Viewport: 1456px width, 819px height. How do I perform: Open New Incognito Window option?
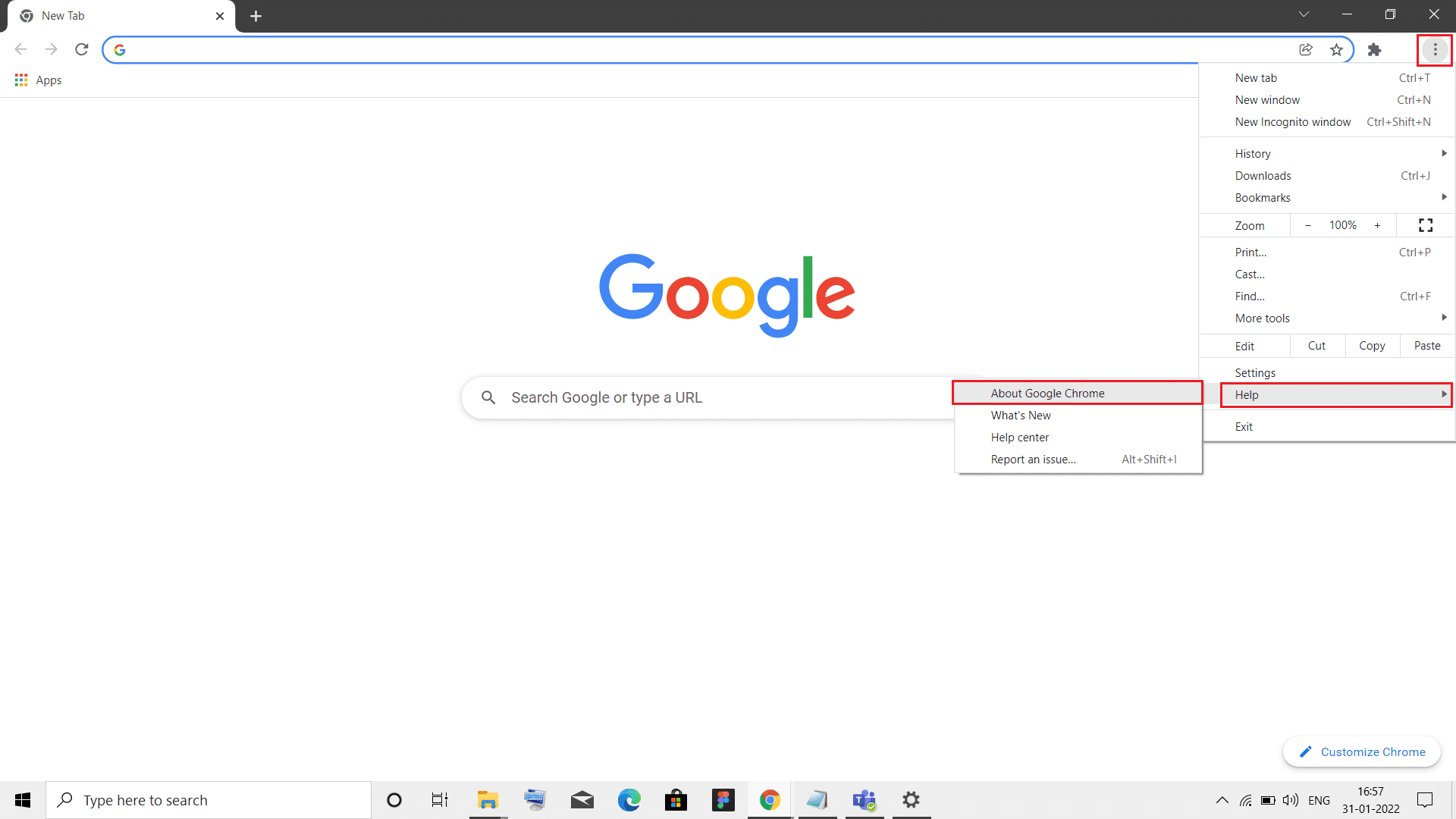(1293, 121)
